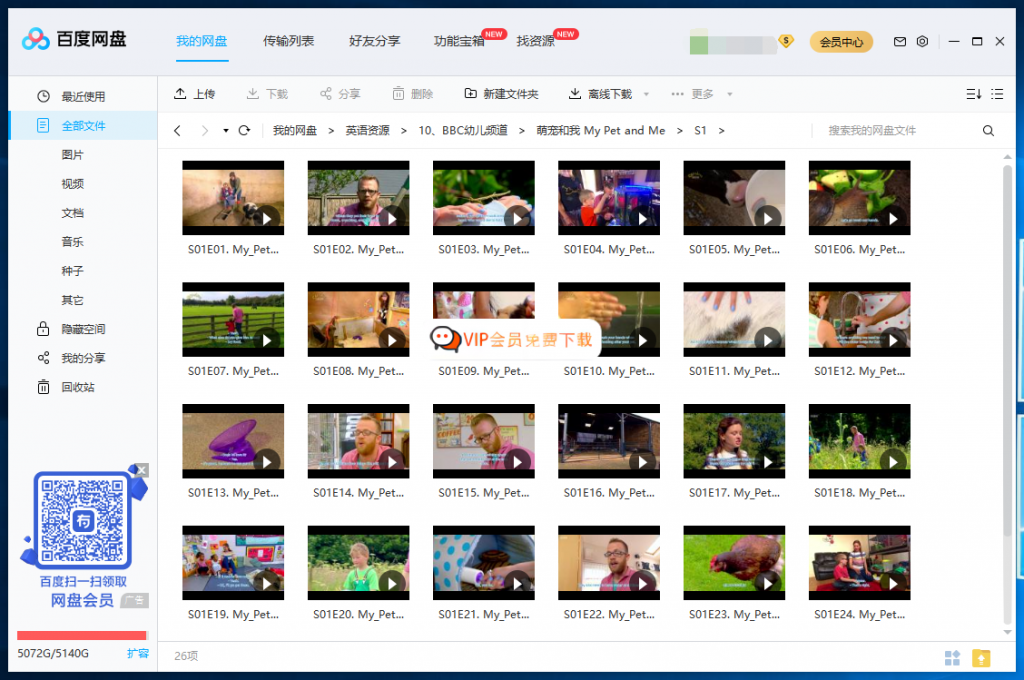Switch to 我的网盘 tab
The height and width of the screenshot is (680, 1024).
pyautogui.click(x=202, y=41)
